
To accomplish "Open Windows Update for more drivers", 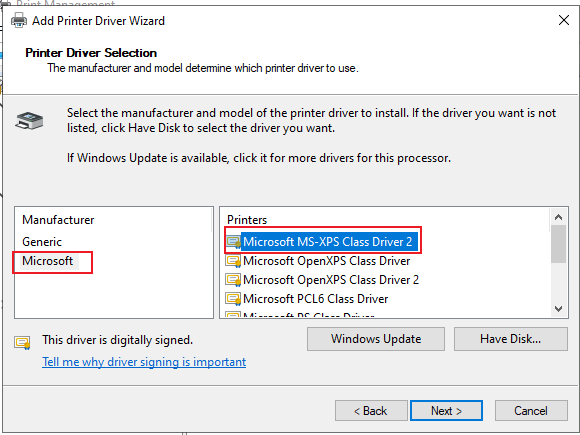I will point(376,339).
